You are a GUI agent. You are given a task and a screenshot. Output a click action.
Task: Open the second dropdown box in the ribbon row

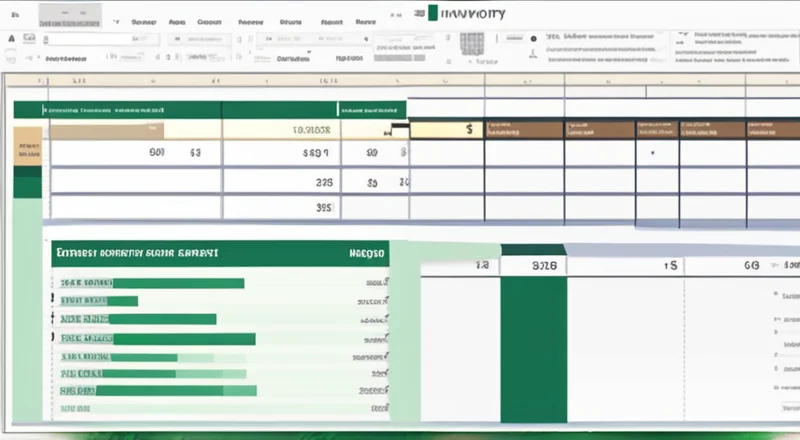[202, 38]
